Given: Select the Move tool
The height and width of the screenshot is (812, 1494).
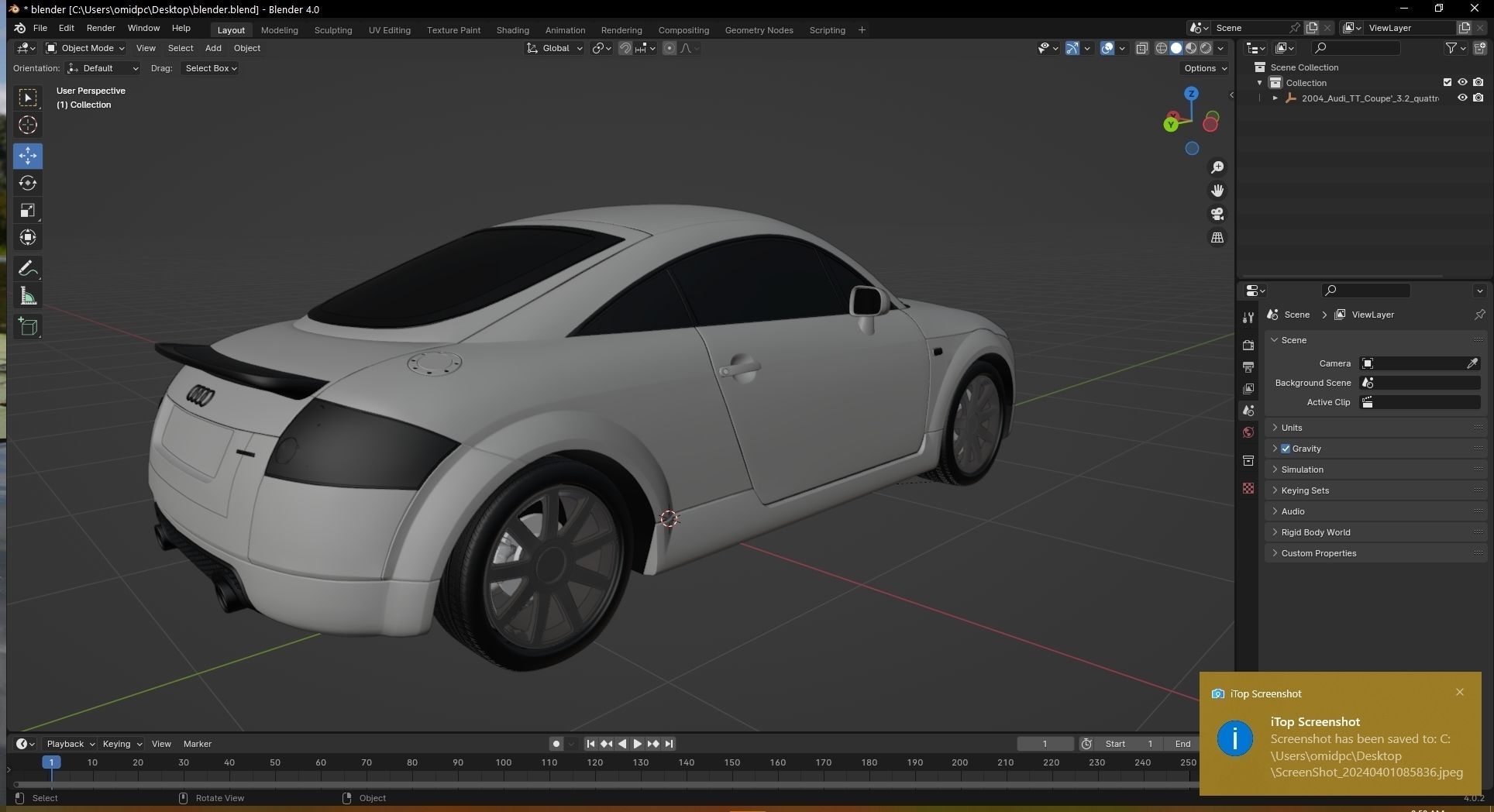Looking at the screenshot, I should [28, 156].
